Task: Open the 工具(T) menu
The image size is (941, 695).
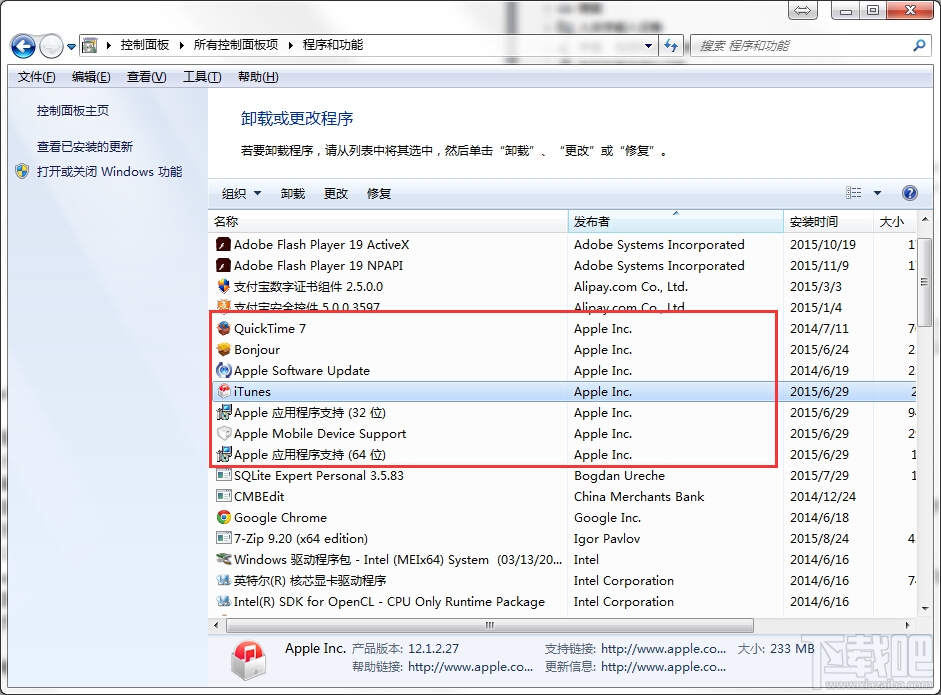Action: tap(202, 77)
